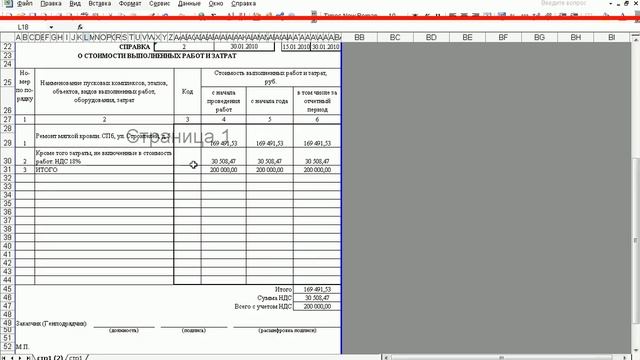
Task: Open the Данные menu
Action: [189, 3]
